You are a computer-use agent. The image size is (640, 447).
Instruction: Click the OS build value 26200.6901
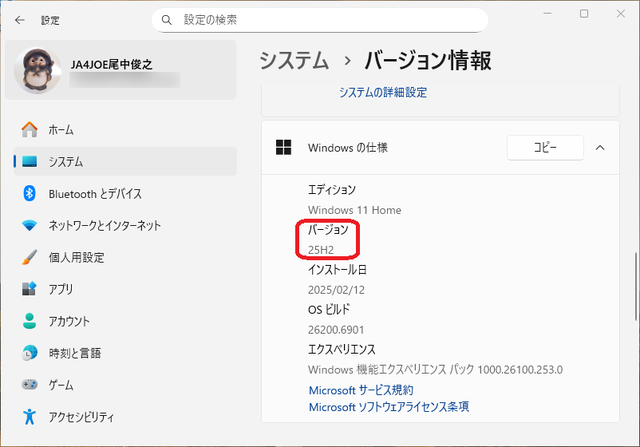[x=336, y=329]
